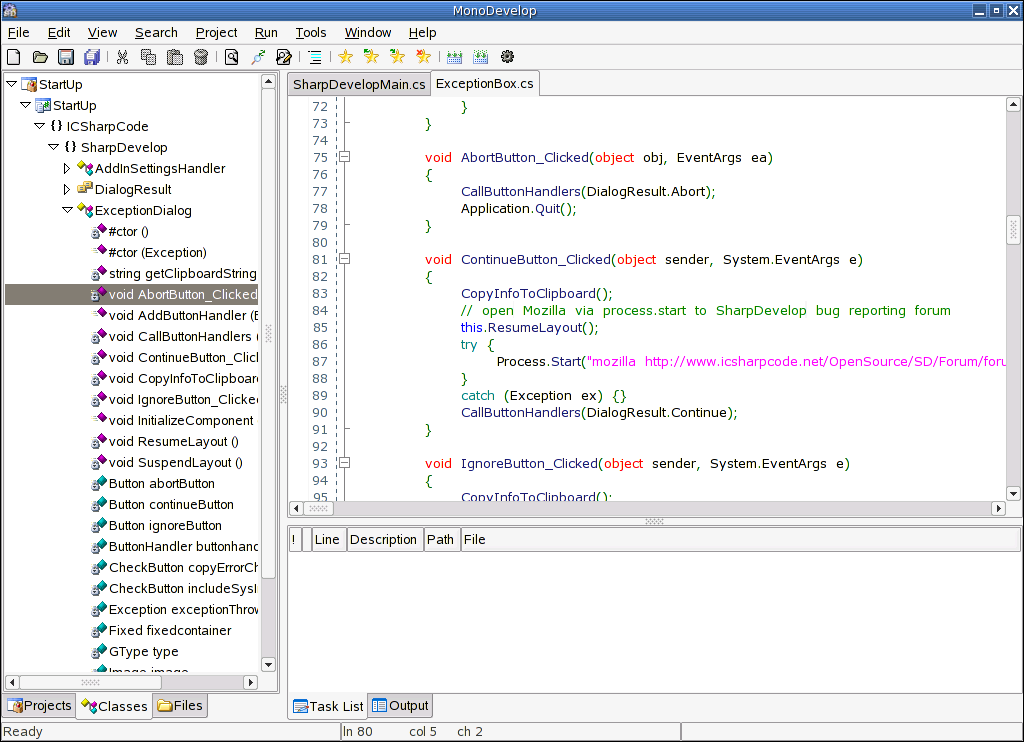Image resolution: width=1024 pixels, height=742 pixels.
Task: Switch to the SharpDevelopMain.cs tab
Action: [359, 85]
